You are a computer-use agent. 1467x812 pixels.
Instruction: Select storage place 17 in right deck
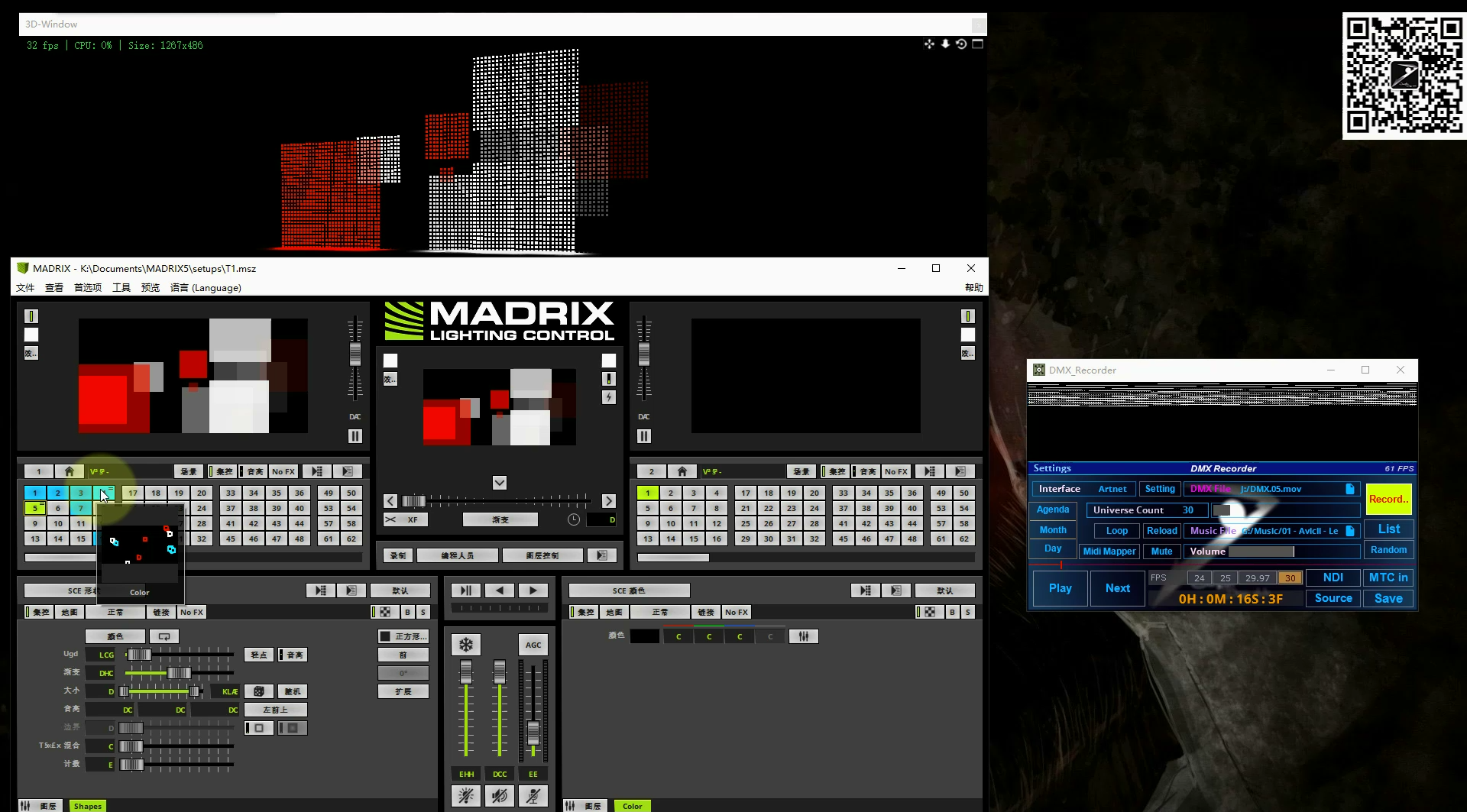point(746,493)
